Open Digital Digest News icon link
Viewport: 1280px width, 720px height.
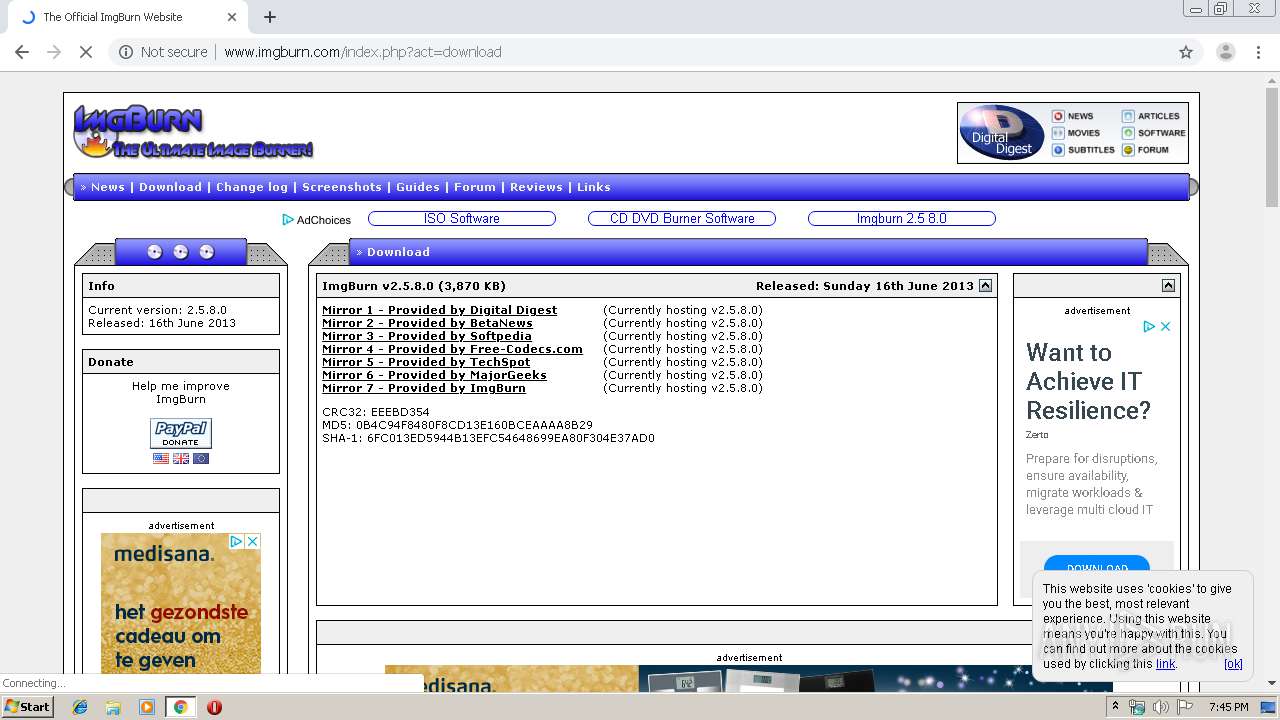1073,116
